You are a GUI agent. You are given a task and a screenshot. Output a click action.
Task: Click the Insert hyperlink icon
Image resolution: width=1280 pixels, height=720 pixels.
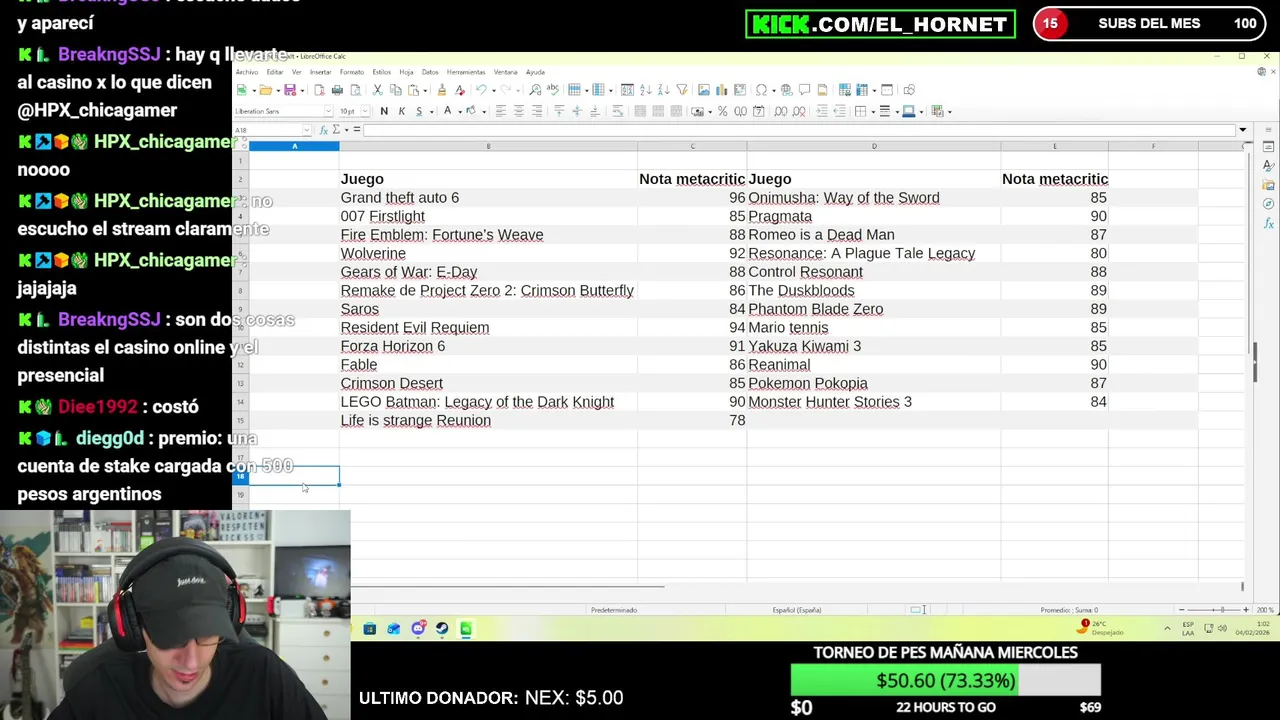pyautogui.click(x=787, y=90)
